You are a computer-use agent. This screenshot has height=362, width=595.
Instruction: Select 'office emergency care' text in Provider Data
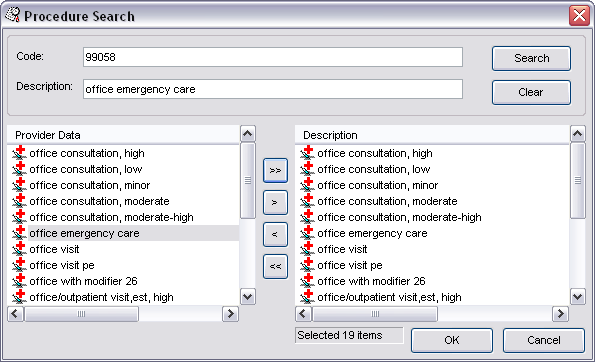point(84,233)
